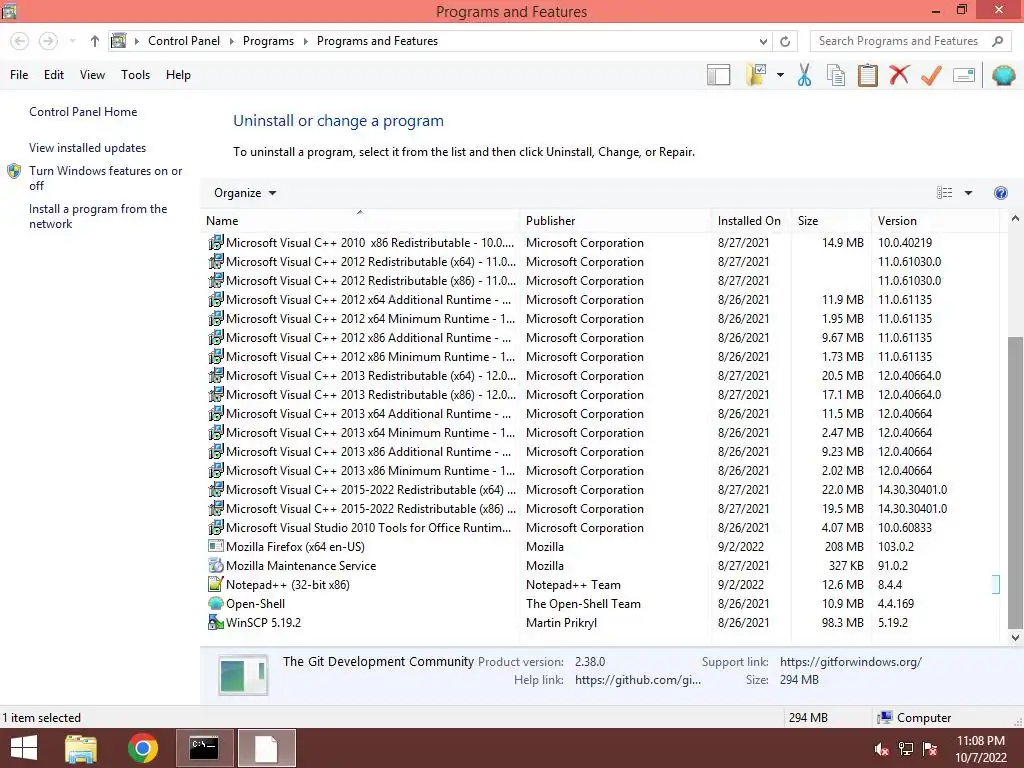Image resolution: width=1024 pixels, height=768 pixels.
Task: Click the scrollbar down arrow
Action: click(1015, 637)
